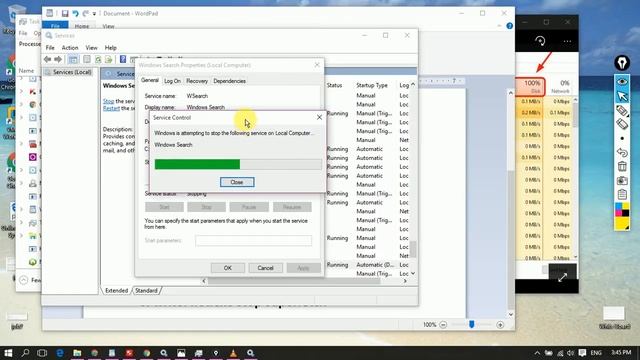This screenshot has height=360, width=640.
Task: Switch to the Standard tab in Services
Action: 146,291
